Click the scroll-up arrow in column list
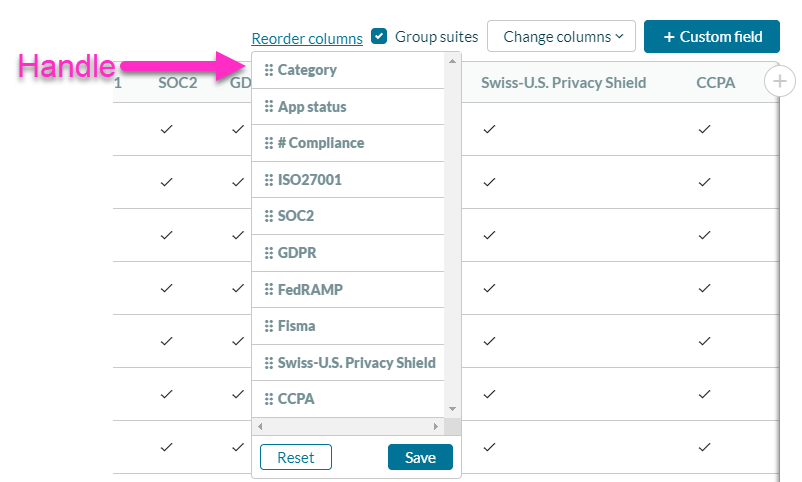802x482 pixels. click(452, 61)
